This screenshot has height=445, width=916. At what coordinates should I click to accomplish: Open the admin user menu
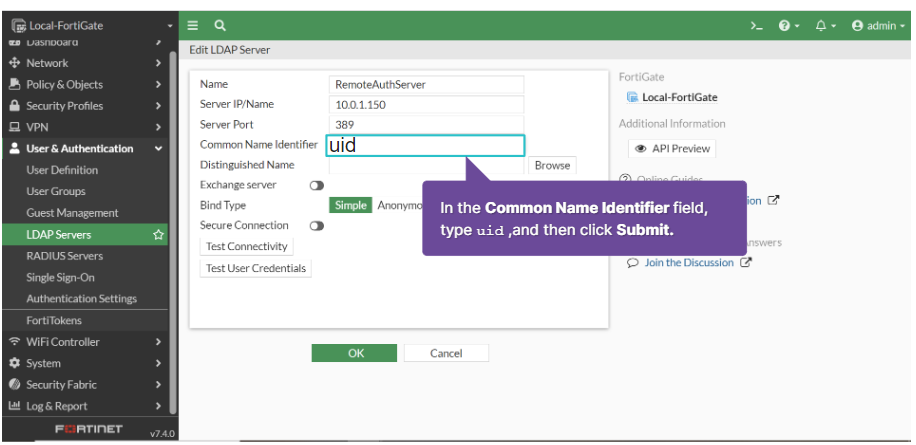point(878,26)
